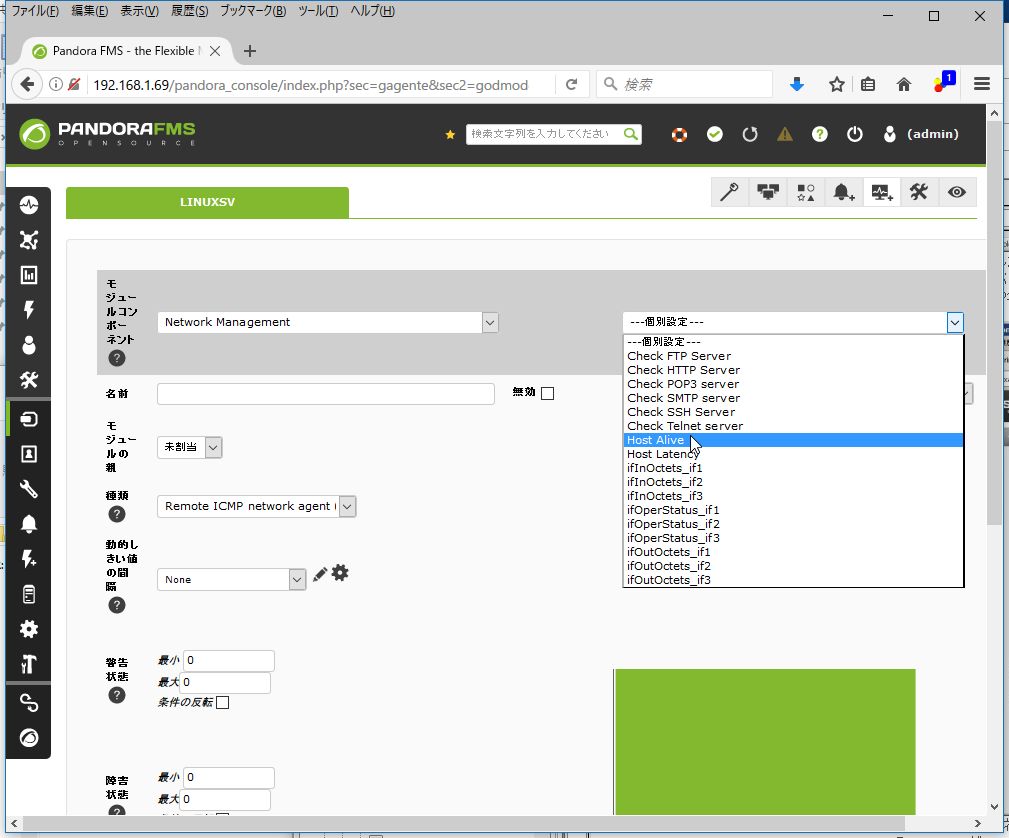Click the autorefresh header icon
Image resolution: width=1009 pixels, height=838 pixels.
750,135
